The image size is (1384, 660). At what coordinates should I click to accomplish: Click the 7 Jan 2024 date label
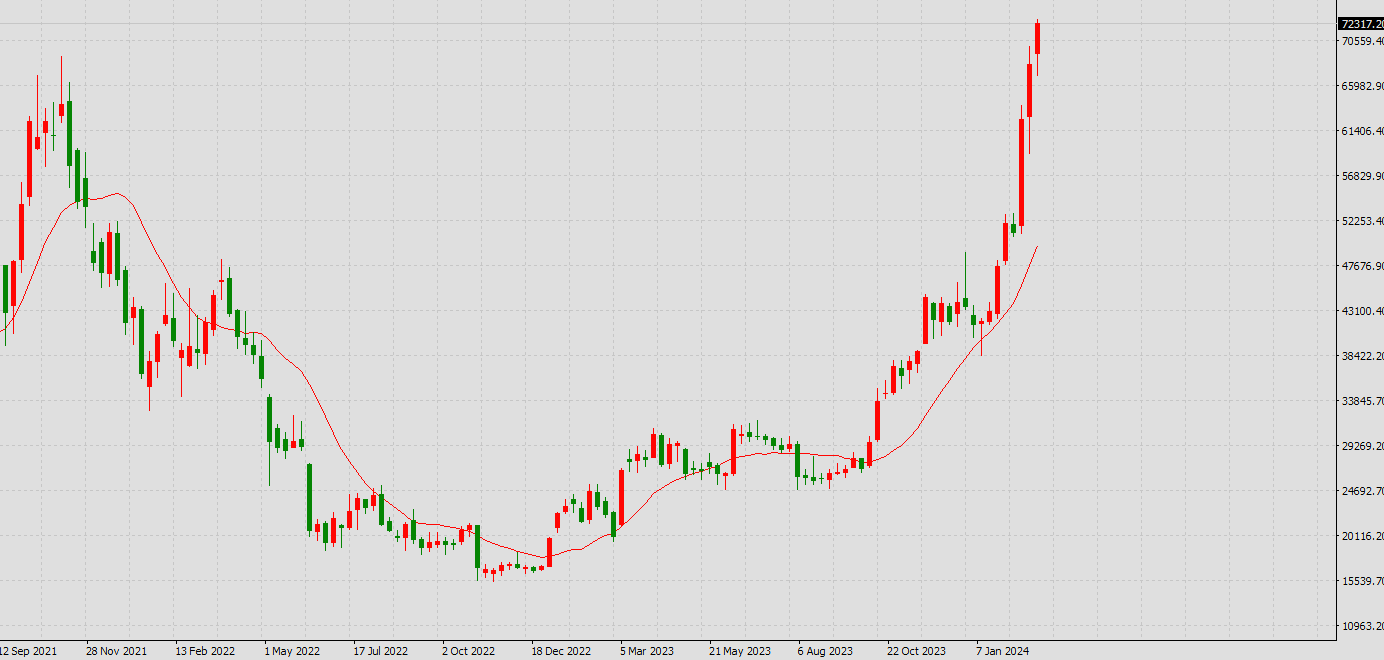point(1003,651)
